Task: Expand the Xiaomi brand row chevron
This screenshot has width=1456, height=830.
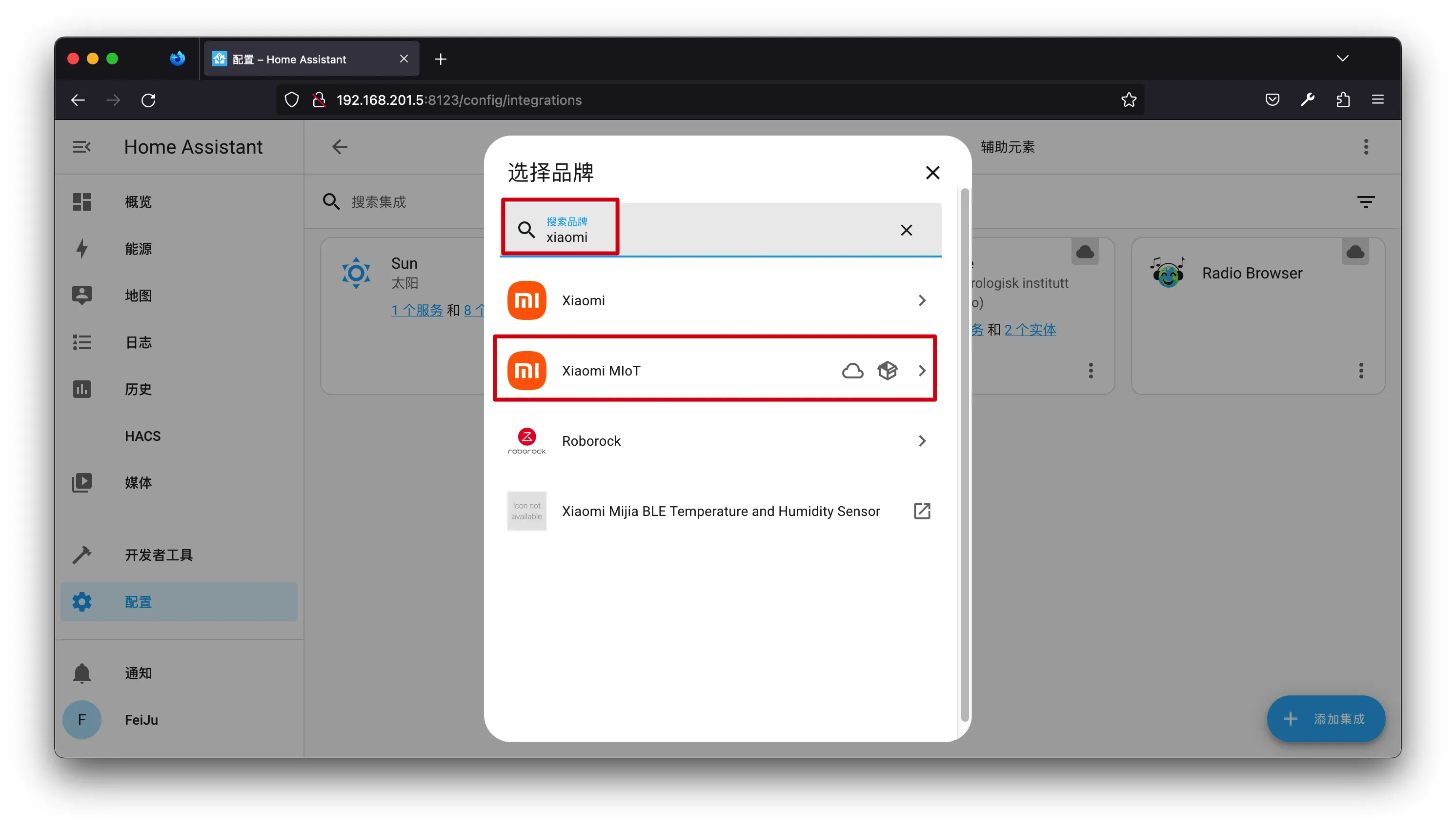Action: [922, 300]
